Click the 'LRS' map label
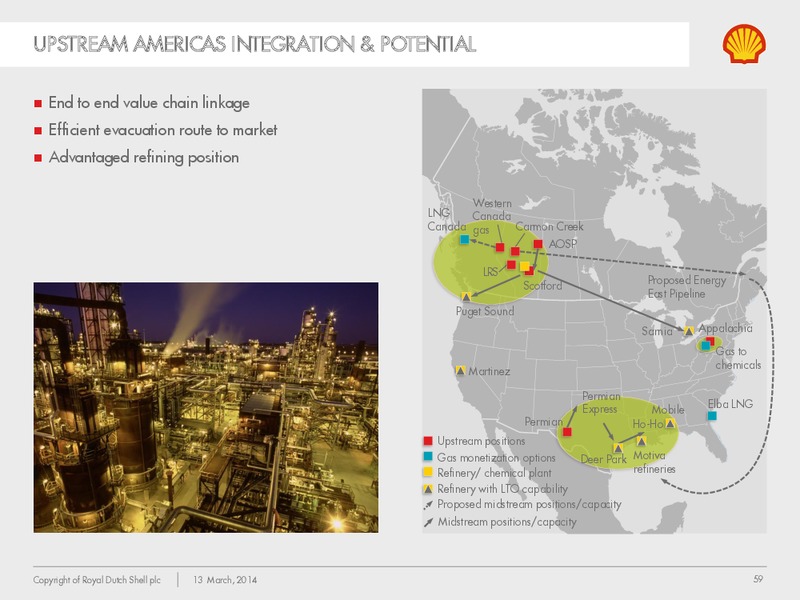800x600 pixels. click(490, 272)
